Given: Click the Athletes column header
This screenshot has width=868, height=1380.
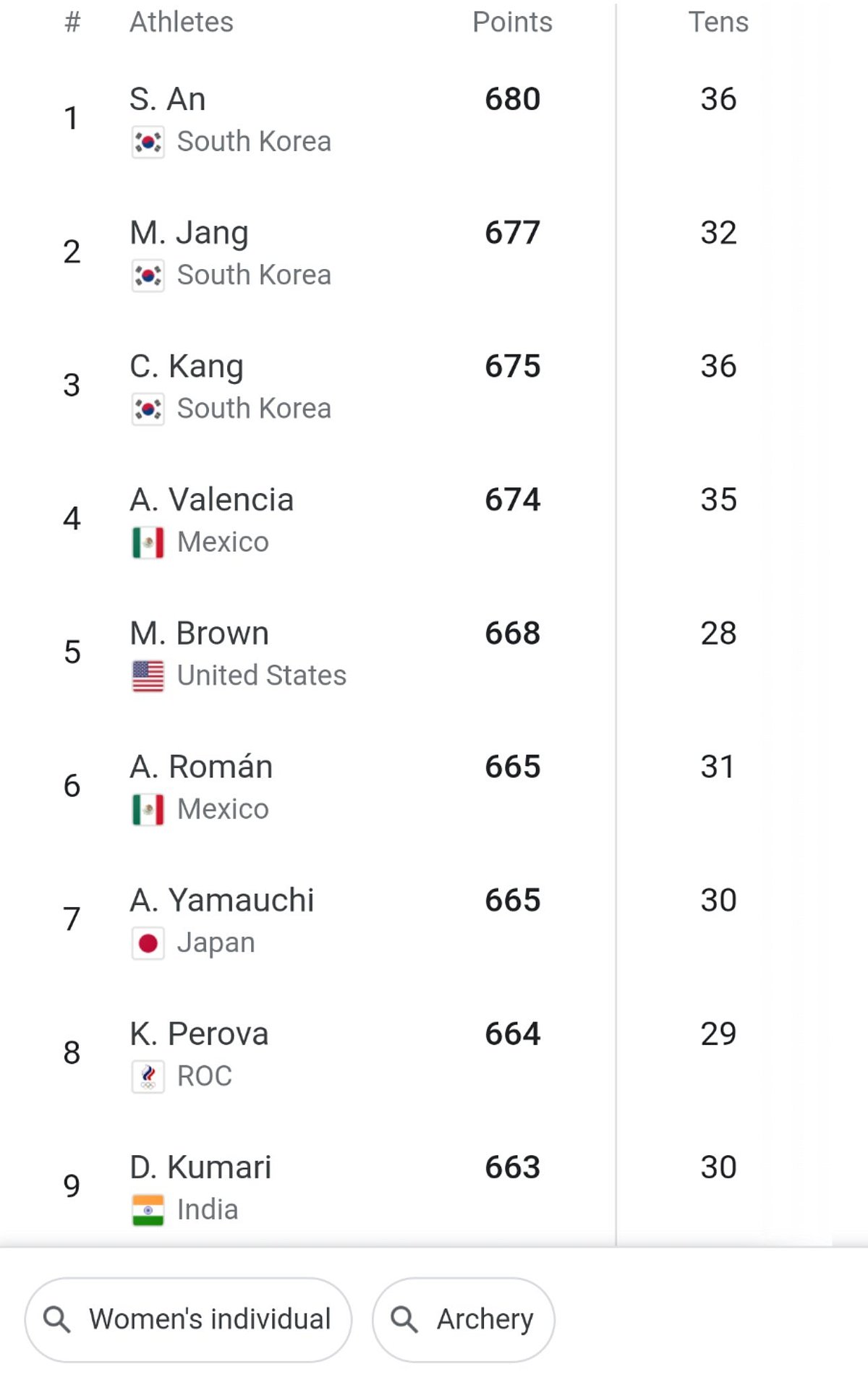Looking at the screenshot, I should 180,22.
